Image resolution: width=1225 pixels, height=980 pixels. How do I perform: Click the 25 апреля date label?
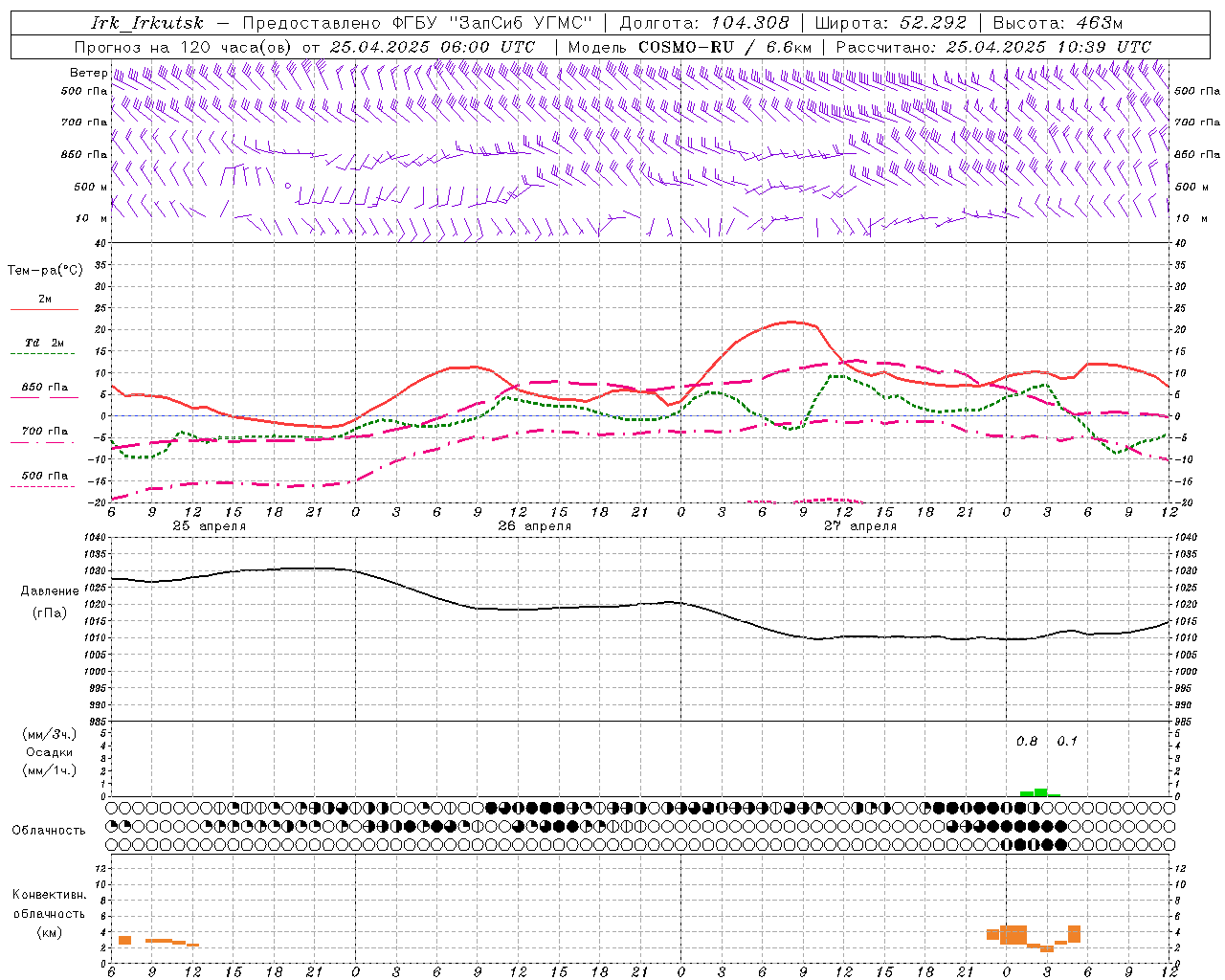click(x=209, y=526)
